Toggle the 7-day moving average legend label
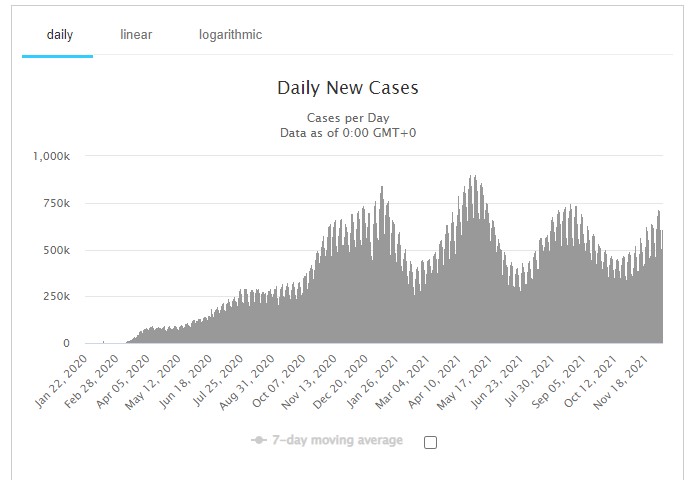The height and width of the screenshot is (480, 698). click(x=336, y=441)
